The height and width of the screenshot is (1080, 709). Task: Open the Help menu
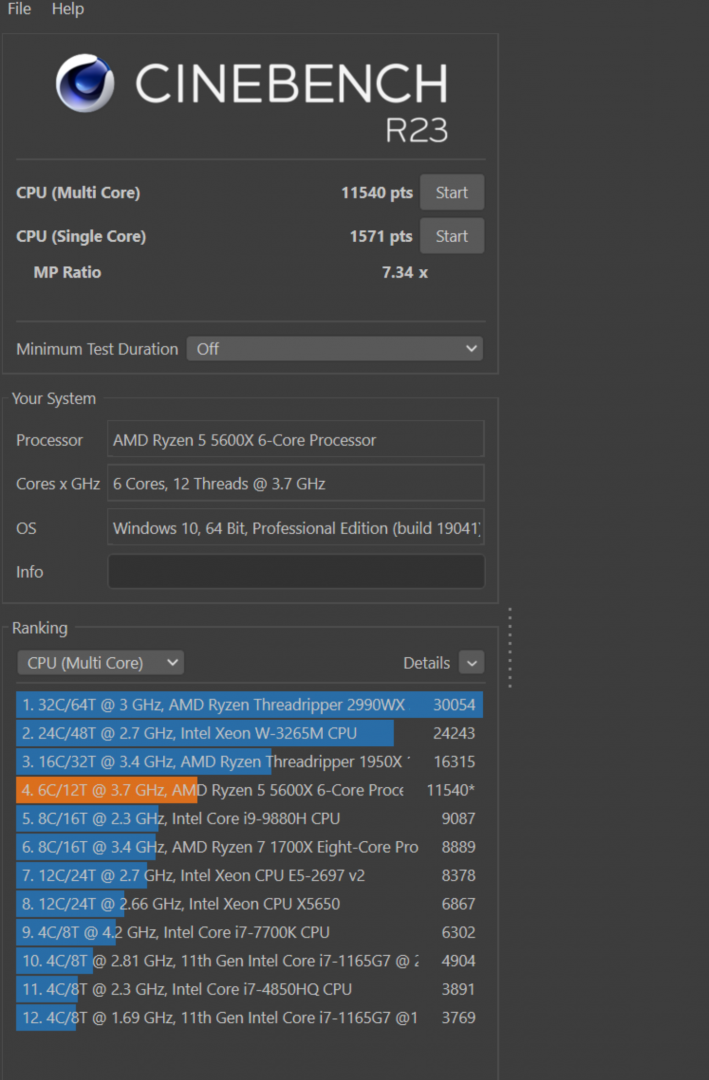pyautogui.click(x=68, y=9)
